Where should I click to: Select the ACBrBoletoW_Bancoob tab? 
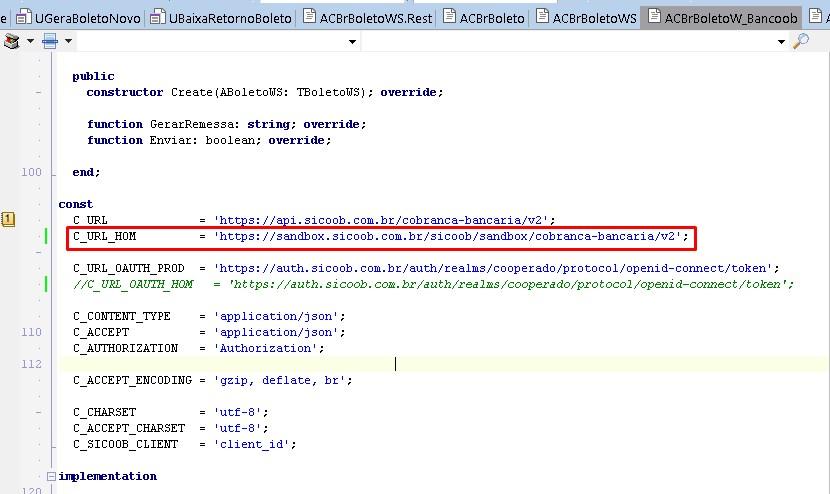click(723, 18)
